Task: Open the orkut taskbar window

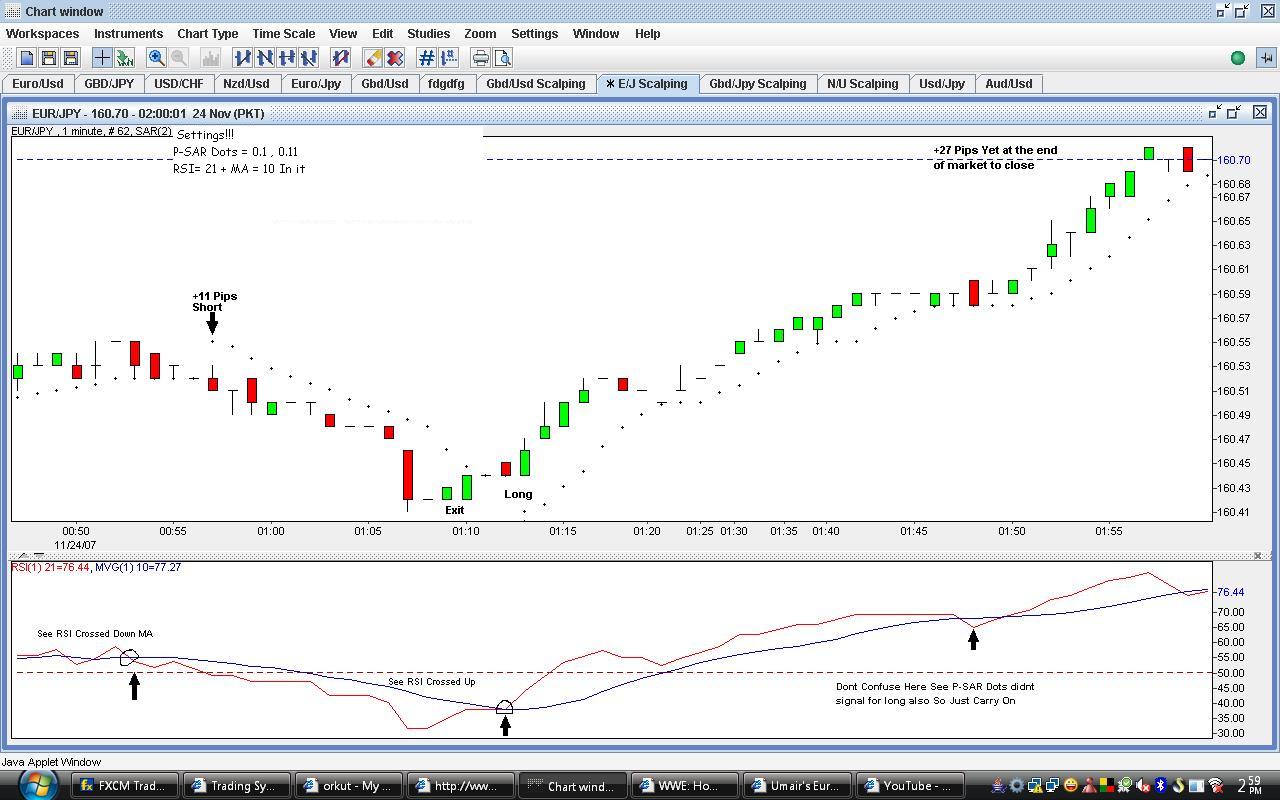Action: 350,785
